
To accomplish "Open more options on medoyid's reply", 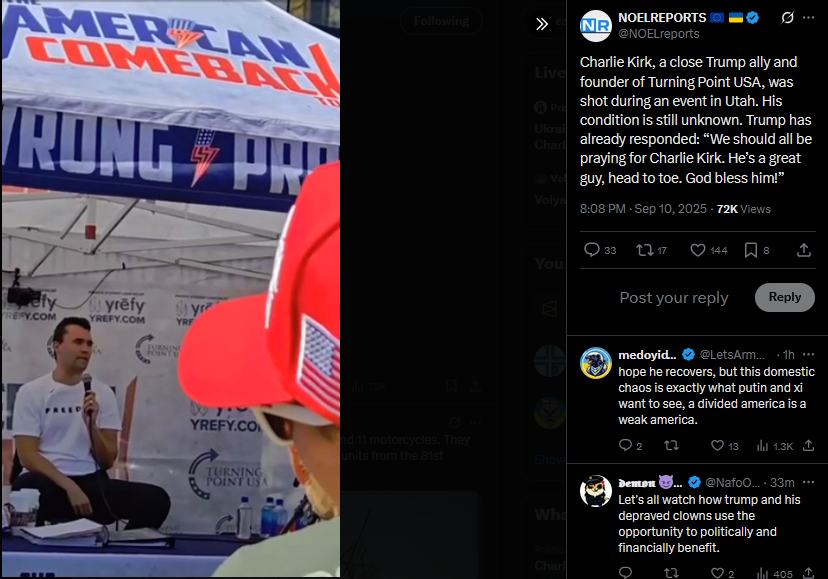I will (x=808, y=354).
